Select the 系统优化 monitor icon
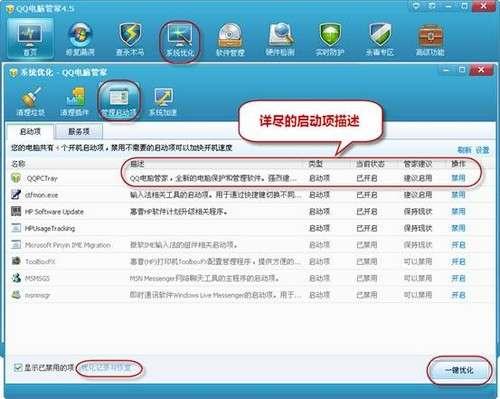 click(x=180, y=38)
